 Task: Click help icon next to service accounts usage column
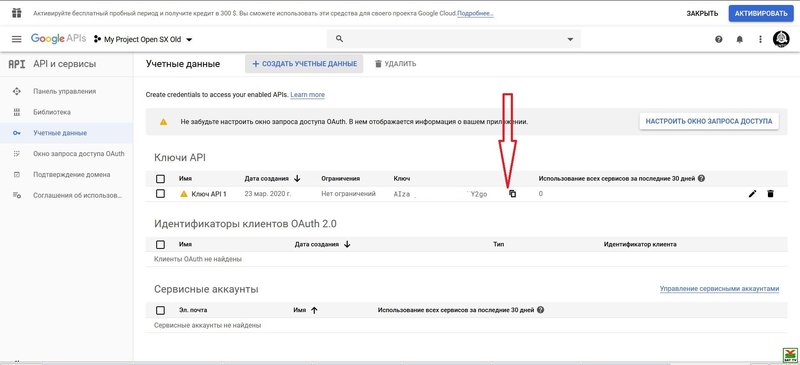[x=540, y=310]
